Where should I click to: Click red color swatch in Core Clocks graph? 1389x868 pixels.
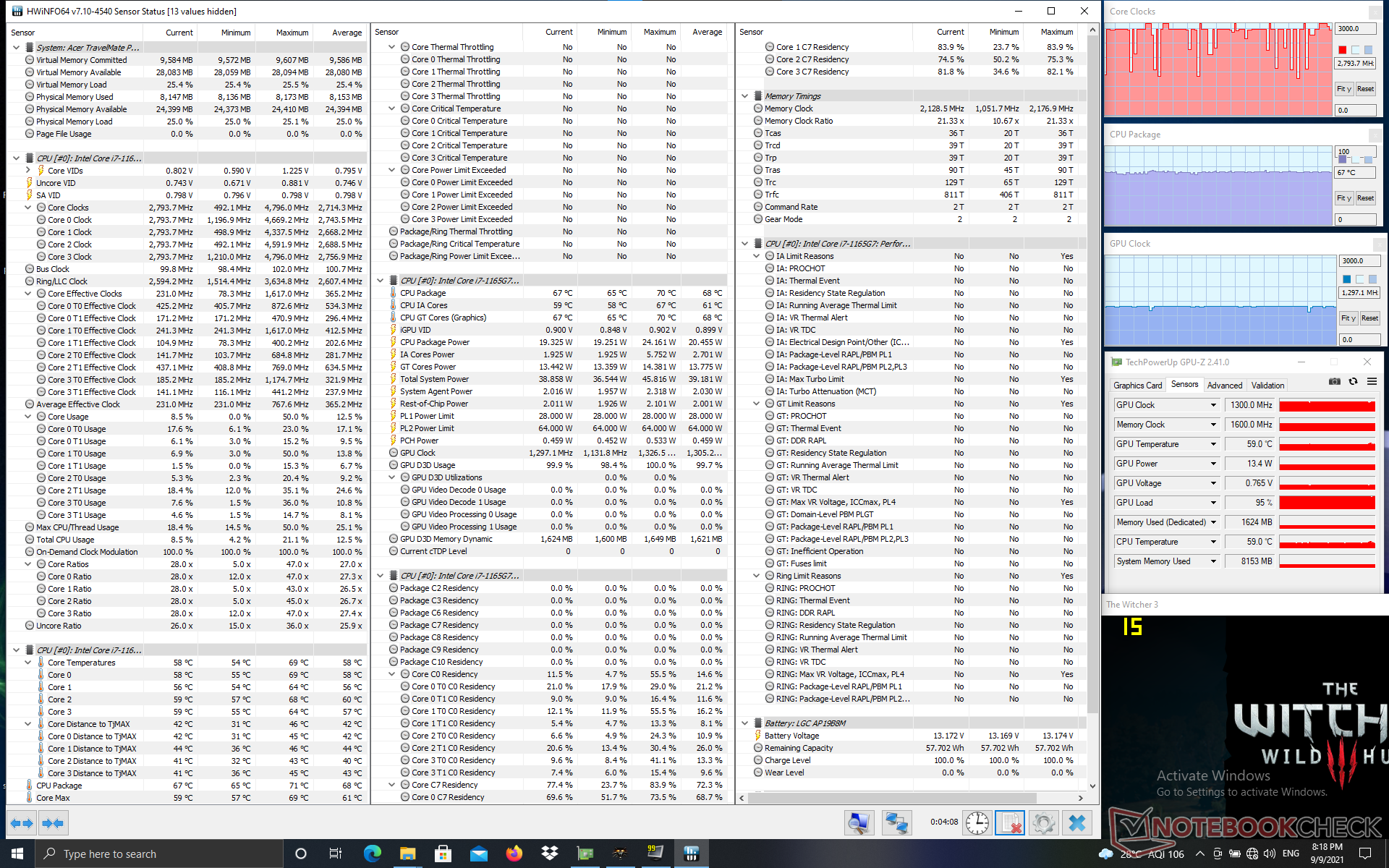point(1343,50)
